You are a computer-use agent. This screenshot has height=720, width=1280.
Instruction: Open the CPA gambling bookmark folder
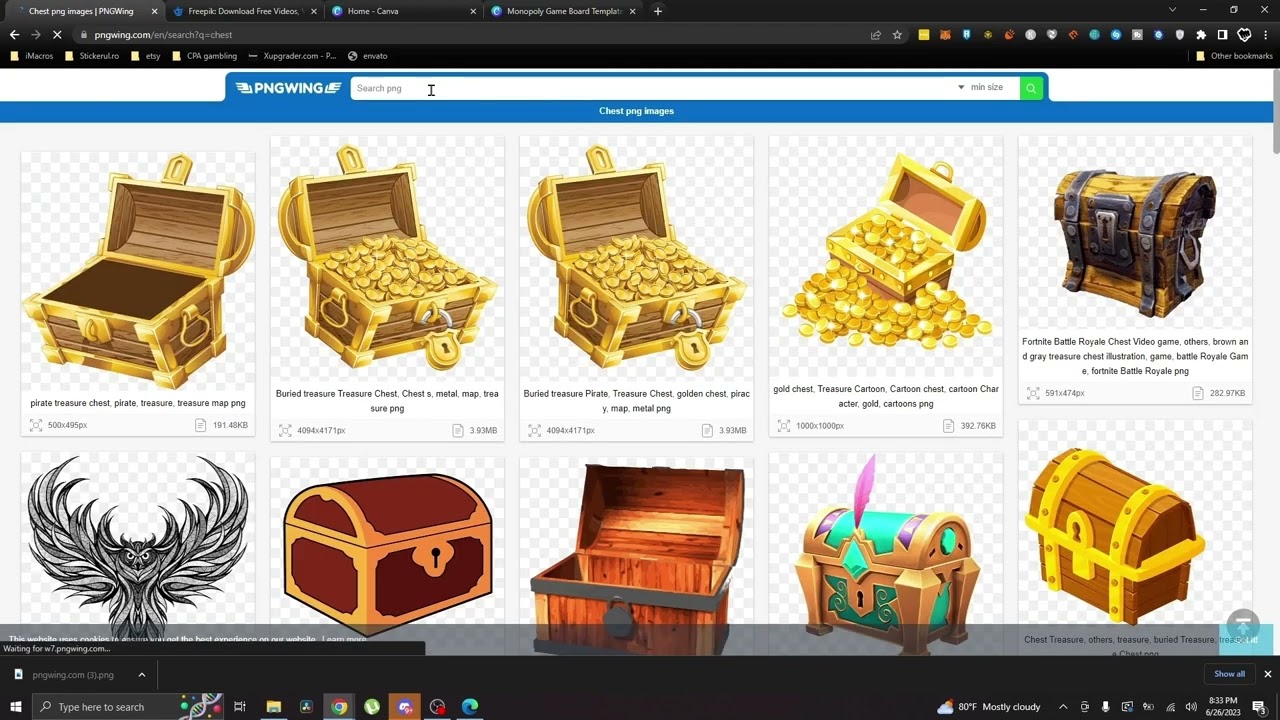205,56
